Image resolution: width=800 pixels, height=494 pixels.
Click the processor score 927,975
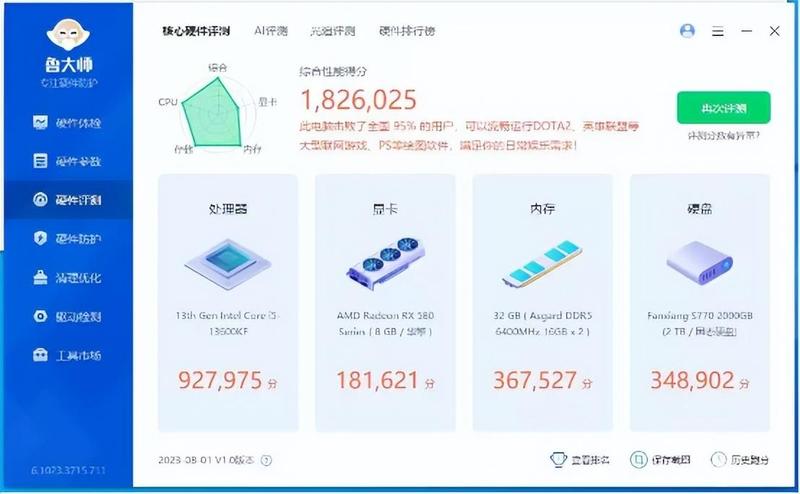click(220, 380)
